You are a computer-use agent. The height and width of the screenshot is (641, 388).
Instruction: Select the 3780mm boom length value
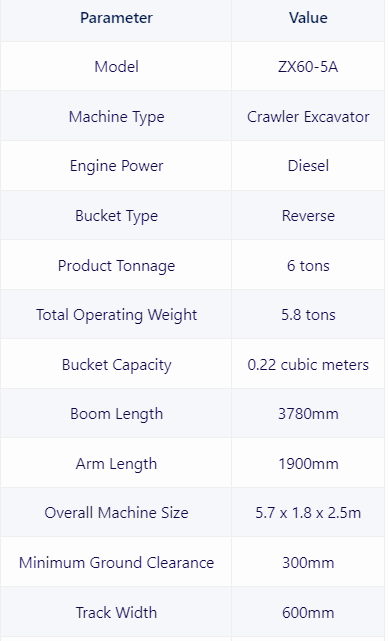click(x=308, y=414)
